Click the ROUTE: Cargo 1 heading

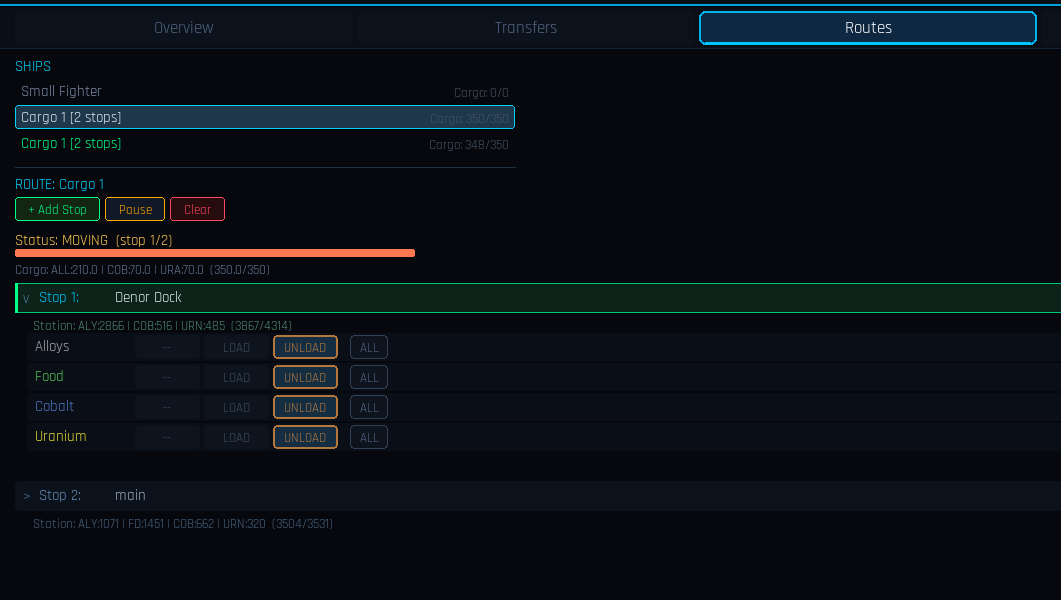pos(60,184)
